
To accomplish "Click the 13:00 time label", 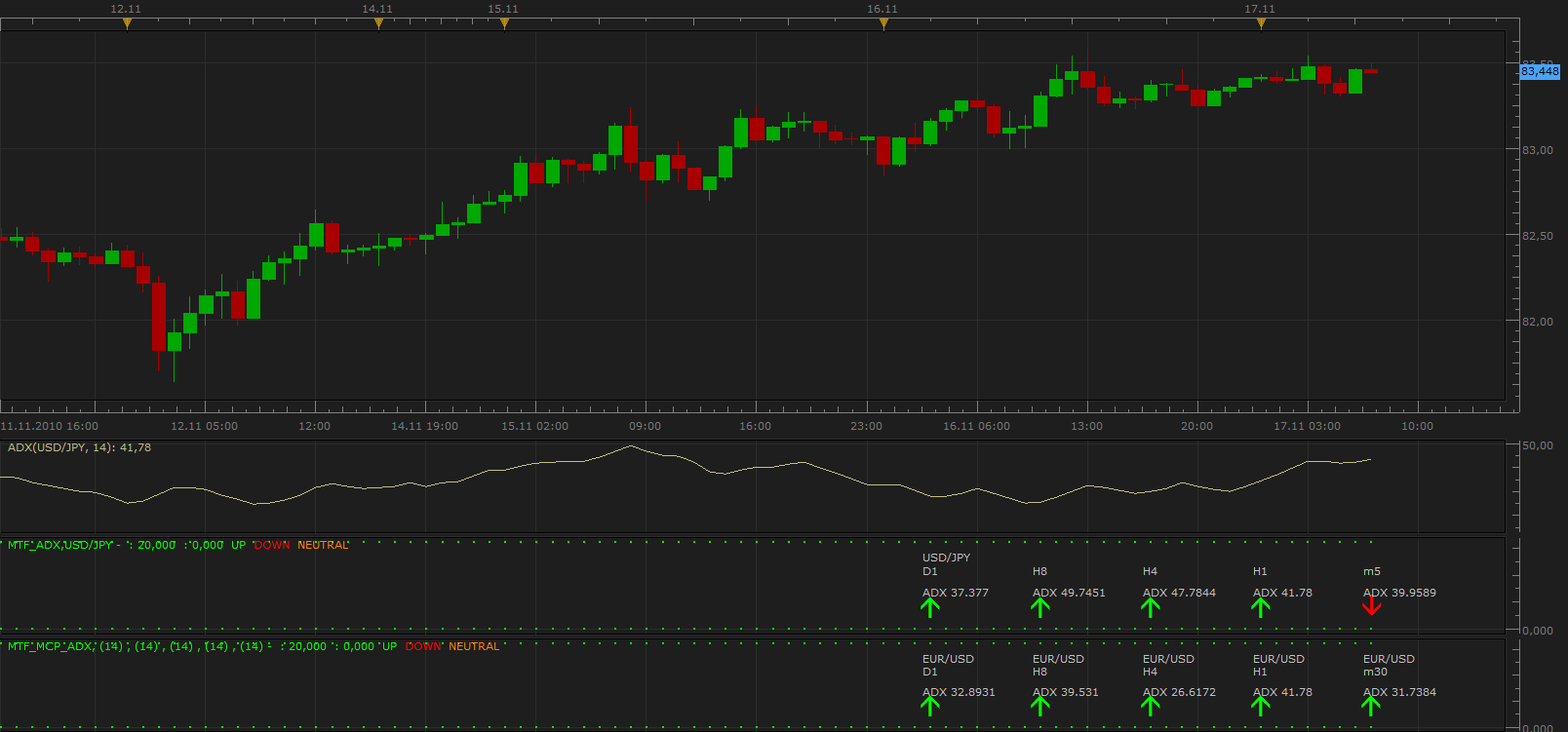I will tap(1086, 426).
